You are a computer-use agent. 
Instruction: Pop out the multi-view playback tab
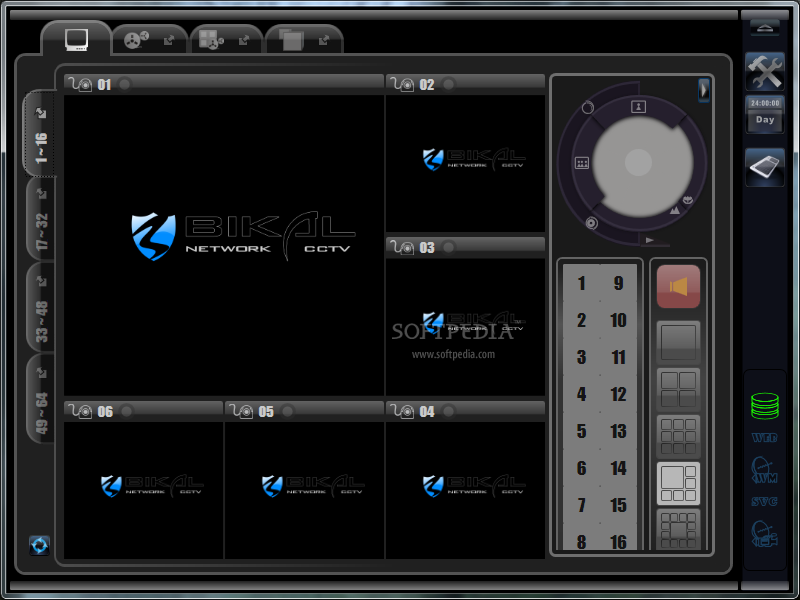coord(244,40)
